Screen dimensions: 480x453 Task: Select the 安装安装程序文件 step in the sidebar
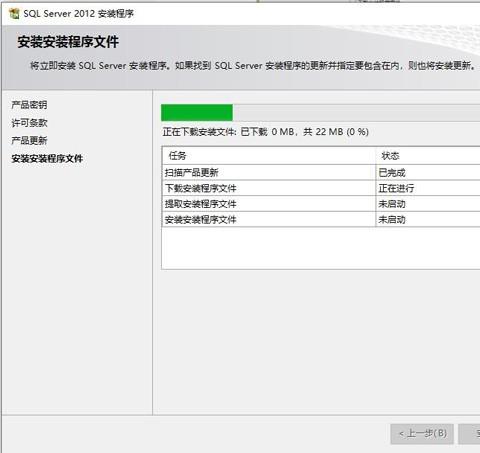pos(47,159)
